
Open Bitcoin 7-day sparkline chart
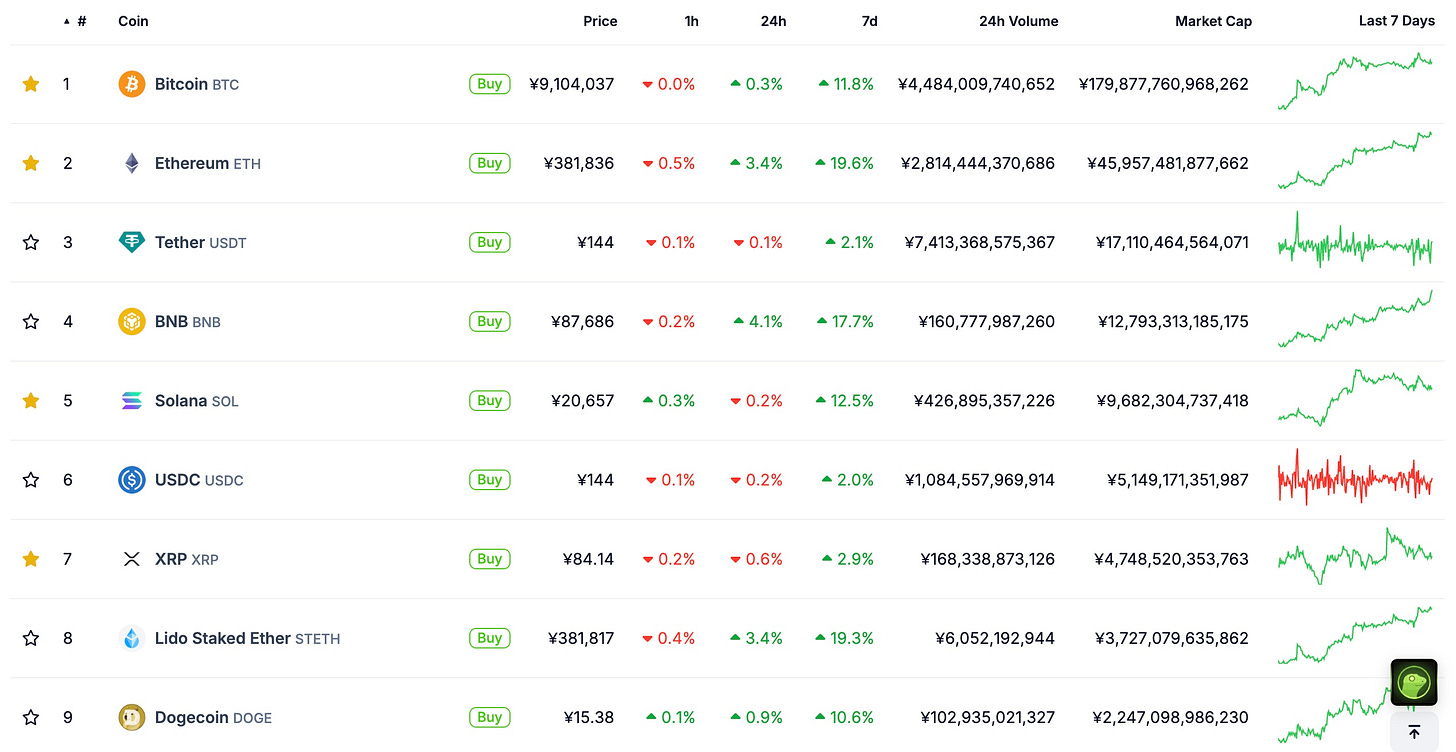(1355, 82)
